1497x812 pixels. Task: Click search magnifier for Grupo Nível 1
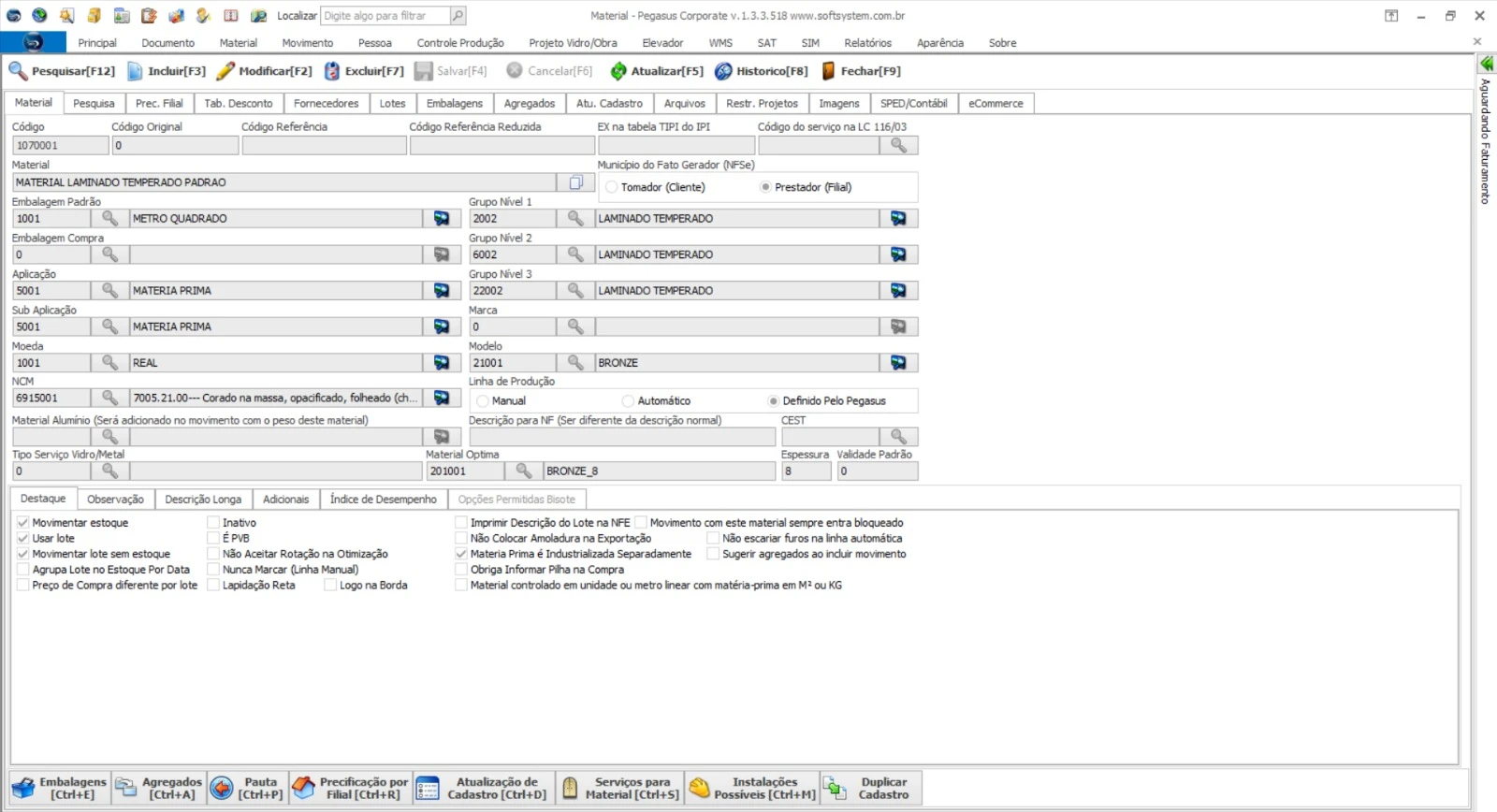coord(575,218)
